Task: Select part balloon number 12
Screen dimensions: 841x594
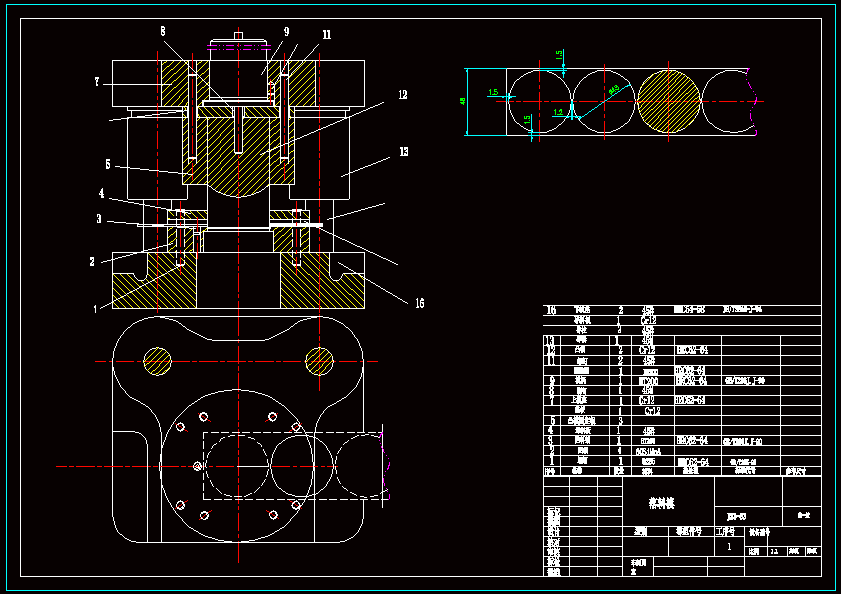Action: click(403, 95)
